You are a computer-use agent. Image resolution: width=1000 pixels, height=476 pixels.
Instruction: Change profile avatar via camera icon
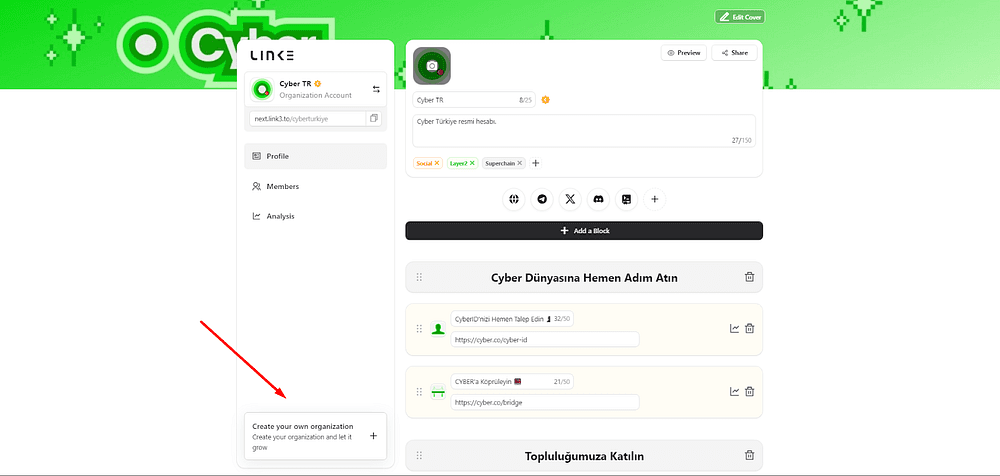(432, 66)
